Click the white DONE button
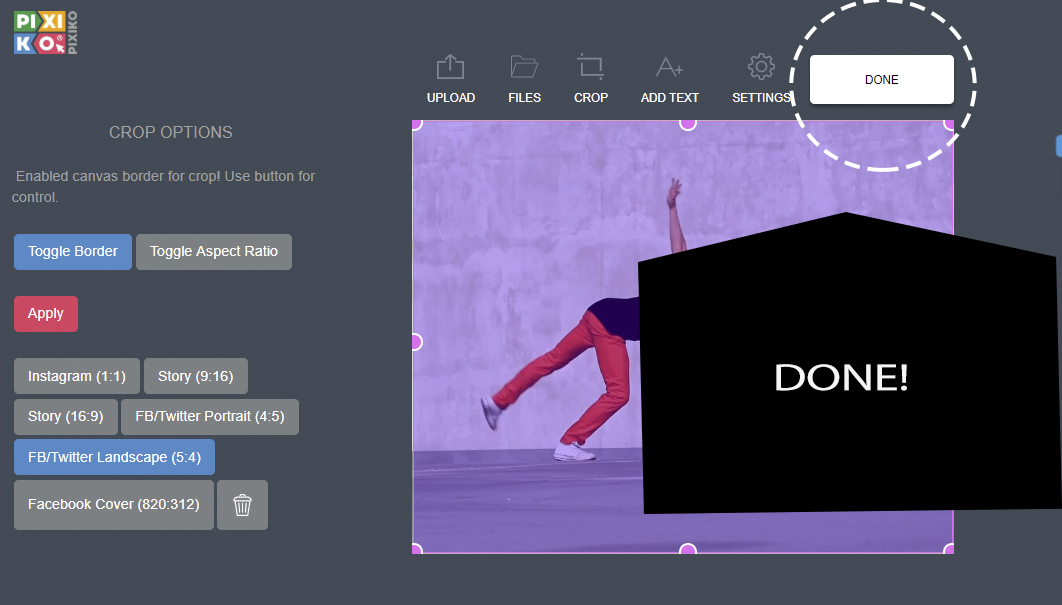The height and width of the screenshot is (605, 1062). pos(882,79)
